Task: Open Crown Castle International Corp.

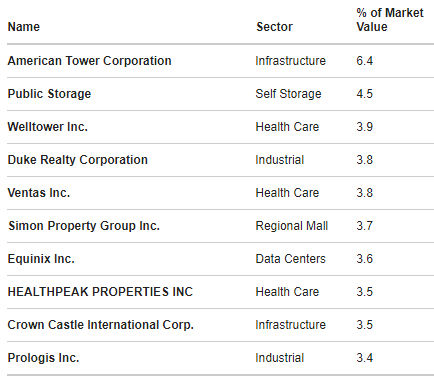Action: point(100,325)
